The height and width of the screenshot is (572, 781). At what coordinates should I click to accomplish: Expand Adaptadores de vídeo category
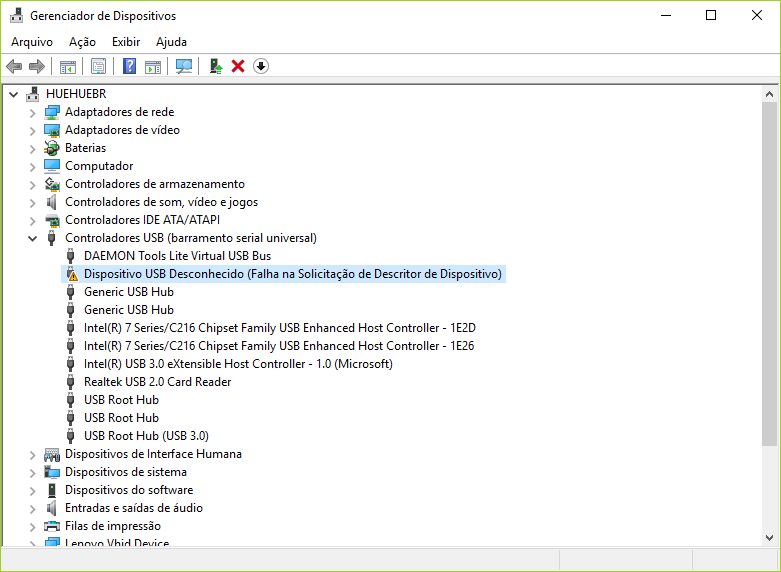[33, 131]
